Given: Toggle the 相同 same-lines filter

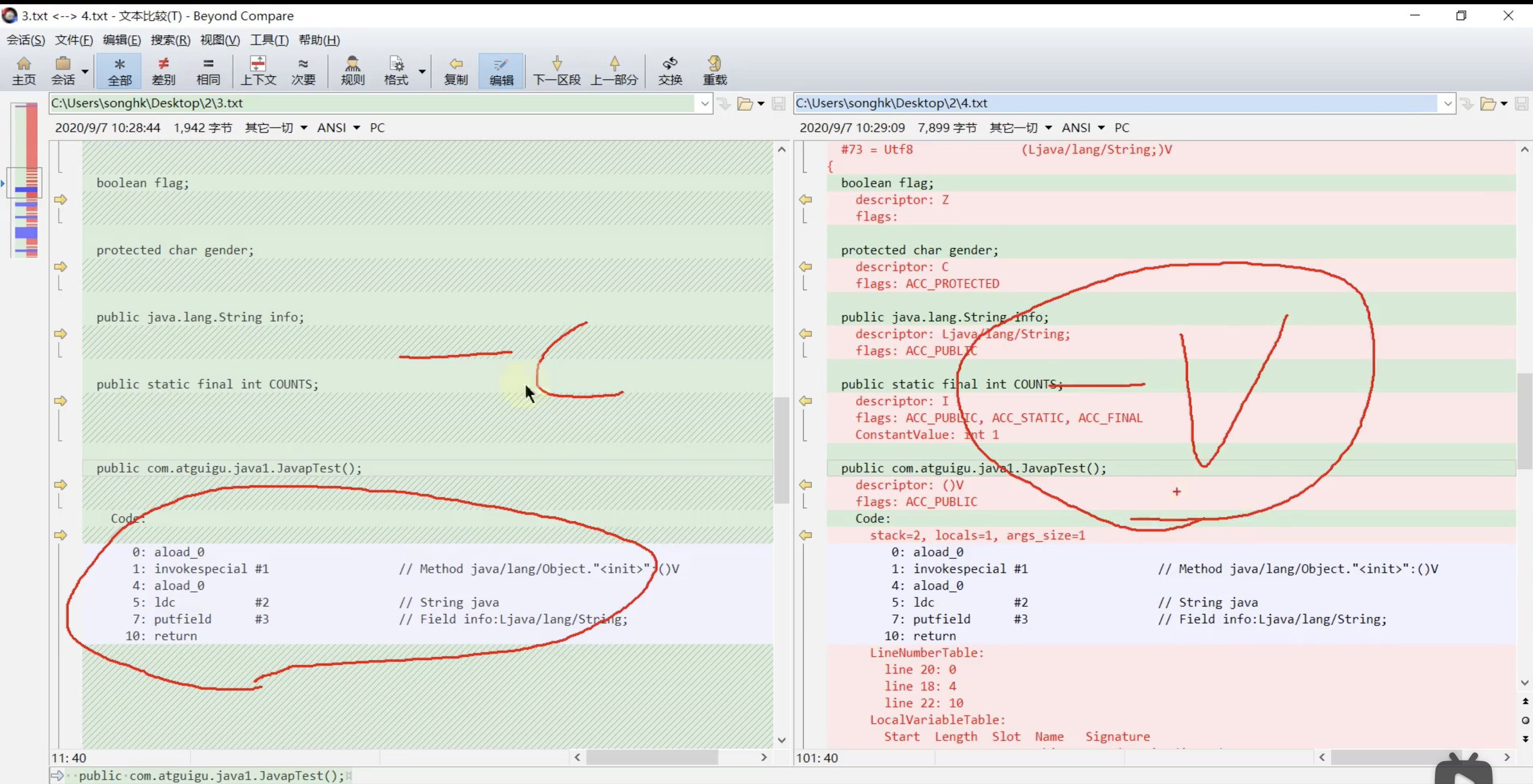Looking at the screenshot, I should pyautogui.click(x=208, y=71).
